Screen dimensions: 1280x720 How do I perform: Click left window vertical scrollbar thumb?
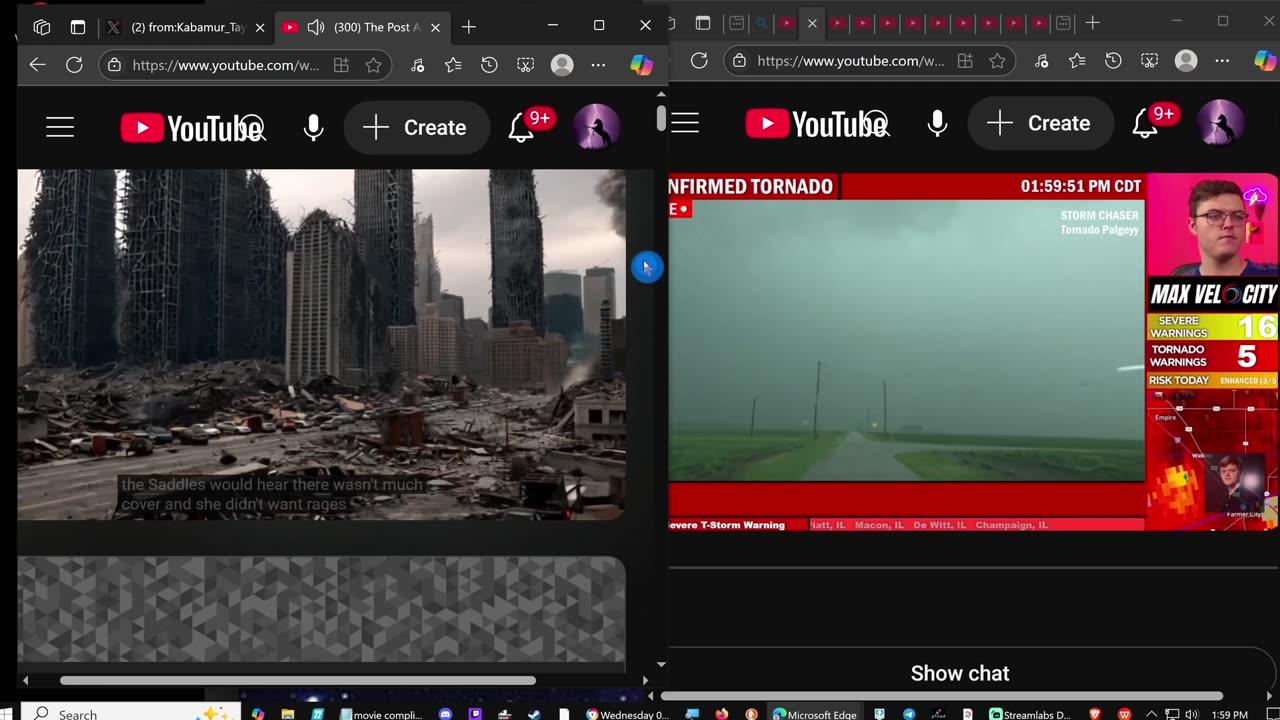[x=661, y=116]
